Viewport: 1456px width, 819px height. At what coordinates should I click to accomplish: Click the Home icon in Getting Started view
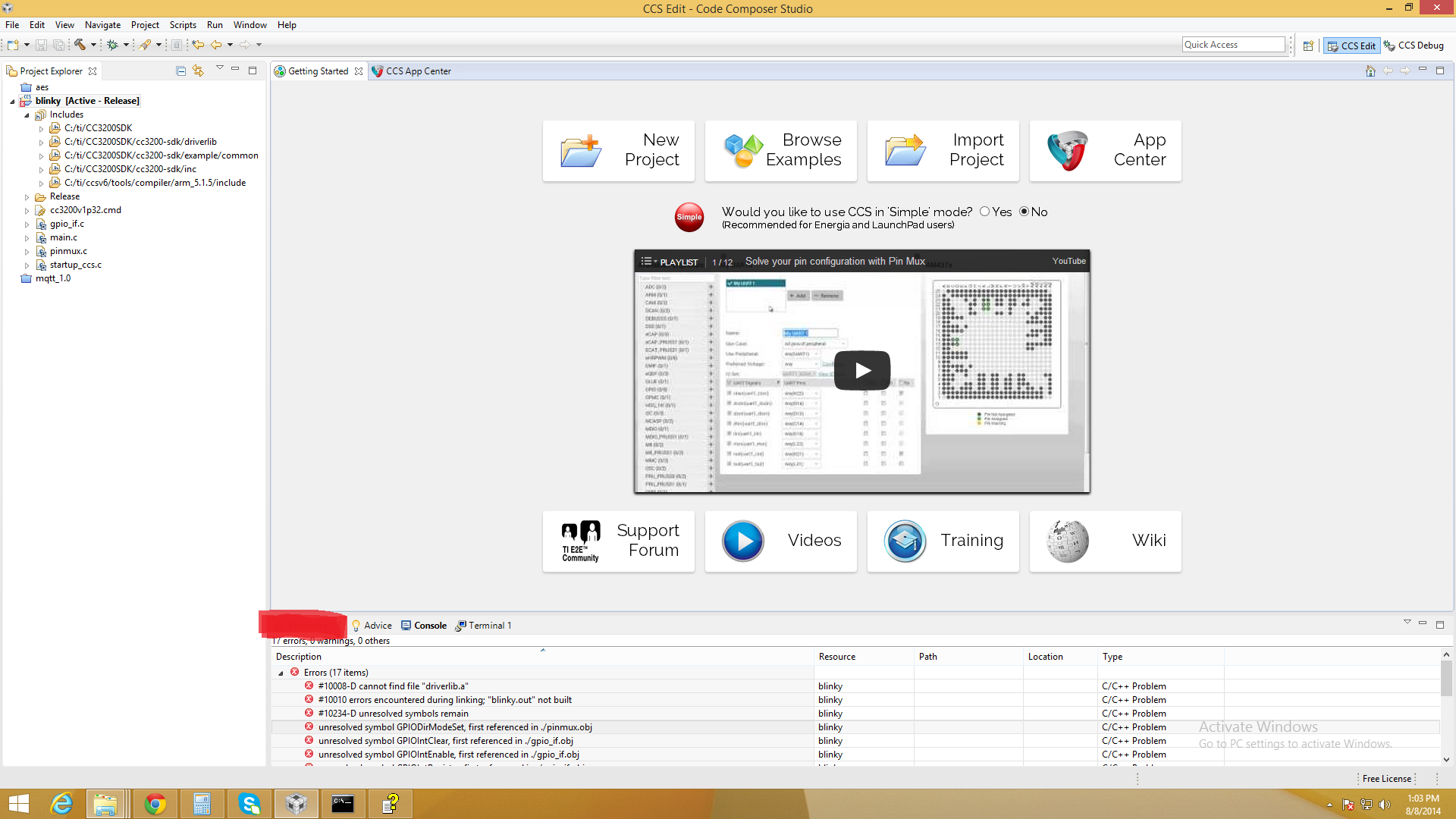[1371, 71]
